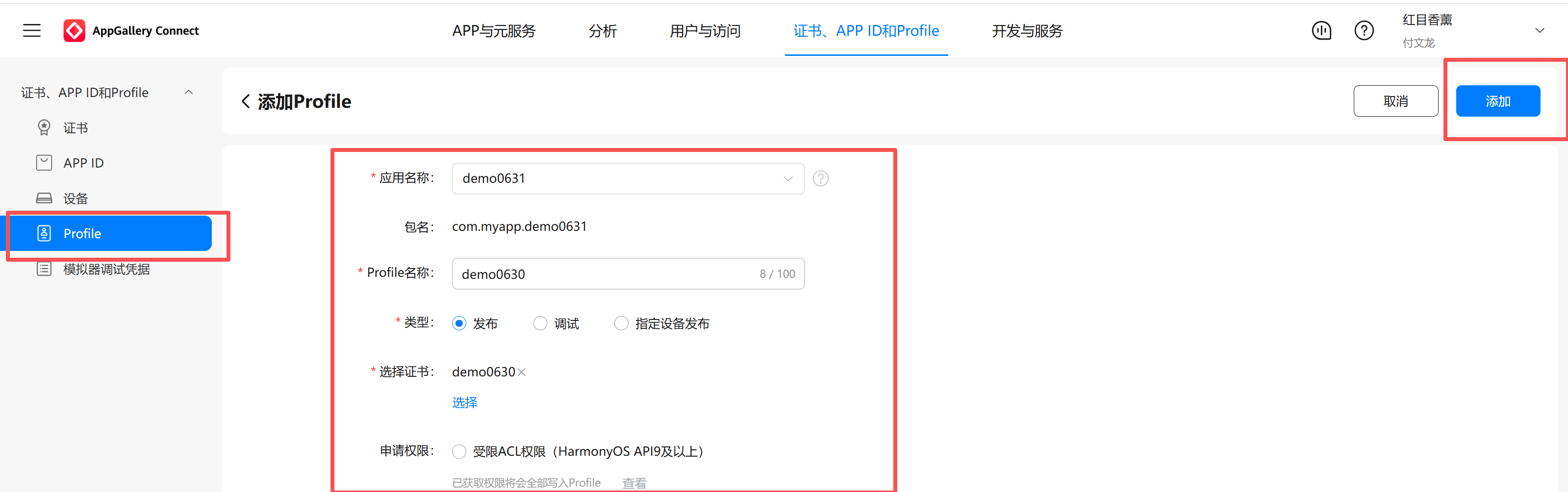
Task: Click the Profile icon in sidebar
Action: point(44,234)
